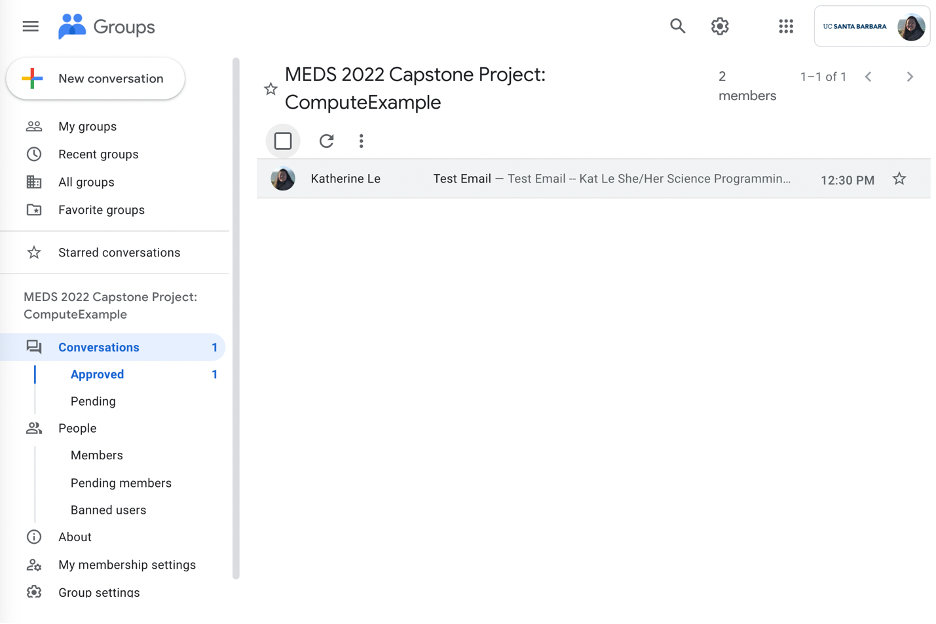
Task: Start a New conversation
Action: (96, 79)
